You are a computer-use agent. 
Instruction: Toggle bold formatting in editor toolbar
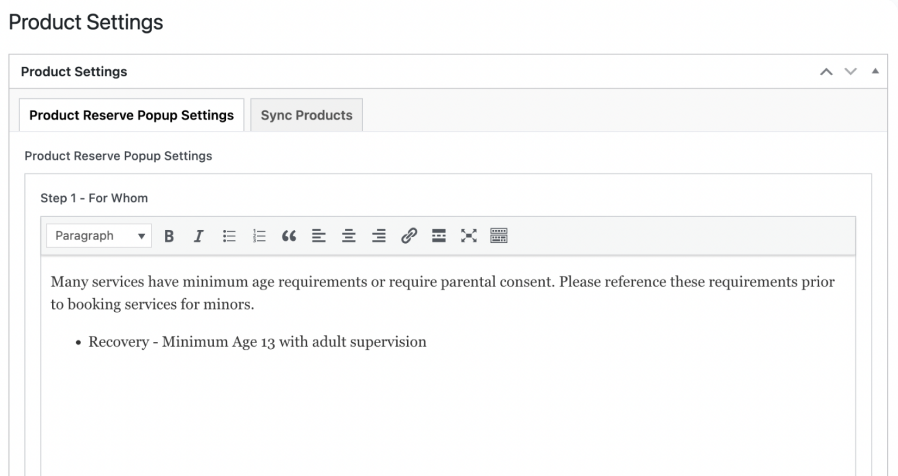(169, 236)
